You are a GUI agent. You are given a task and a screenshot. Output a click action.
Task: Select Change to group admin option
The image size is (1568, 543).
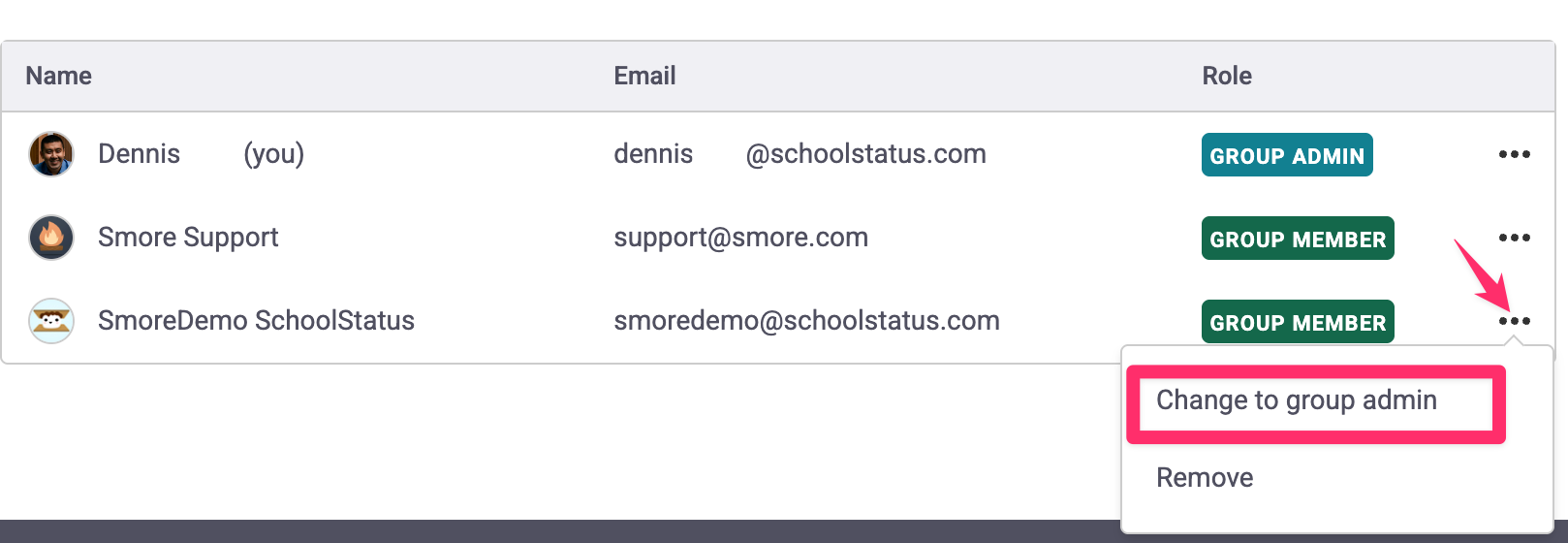(1297, 400)
